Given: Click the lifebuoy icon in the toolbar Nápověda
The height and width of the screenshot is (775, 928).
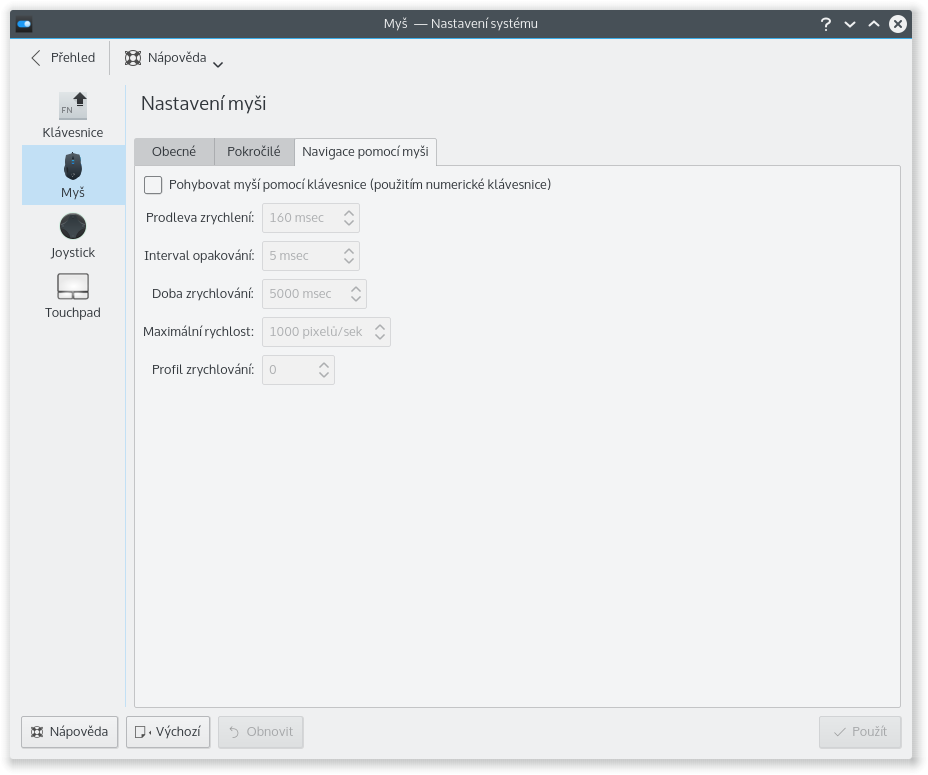Looking at the screenshot, I should pos(133,57).
